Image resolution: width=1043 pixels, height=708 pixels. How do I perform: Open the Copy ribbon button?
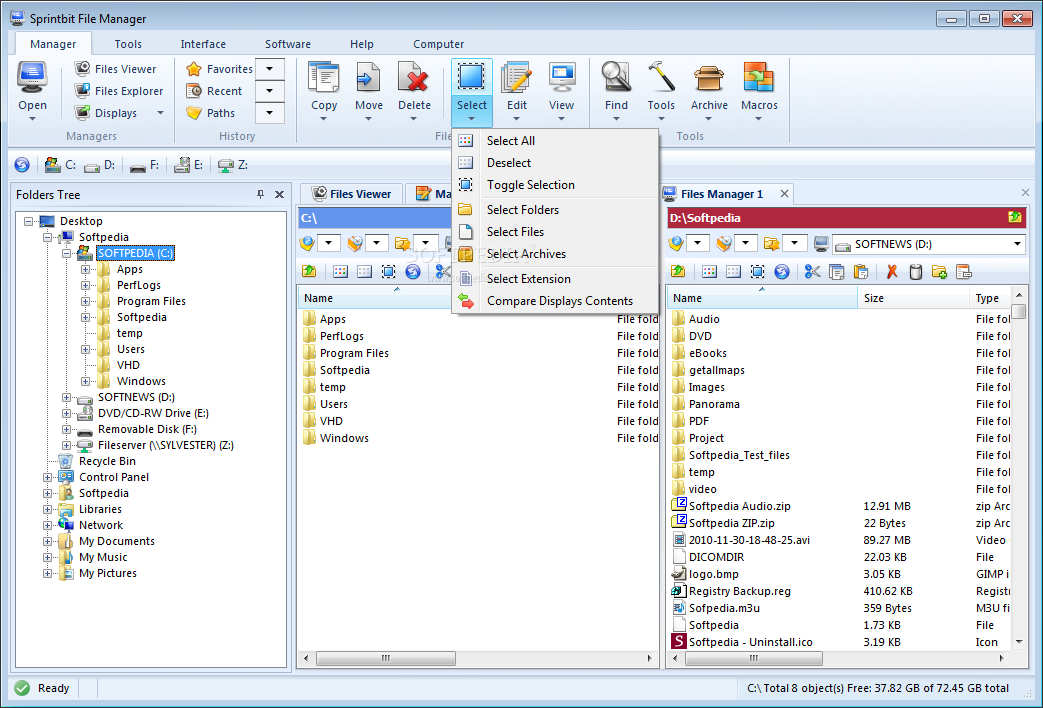tap(324, 92)
